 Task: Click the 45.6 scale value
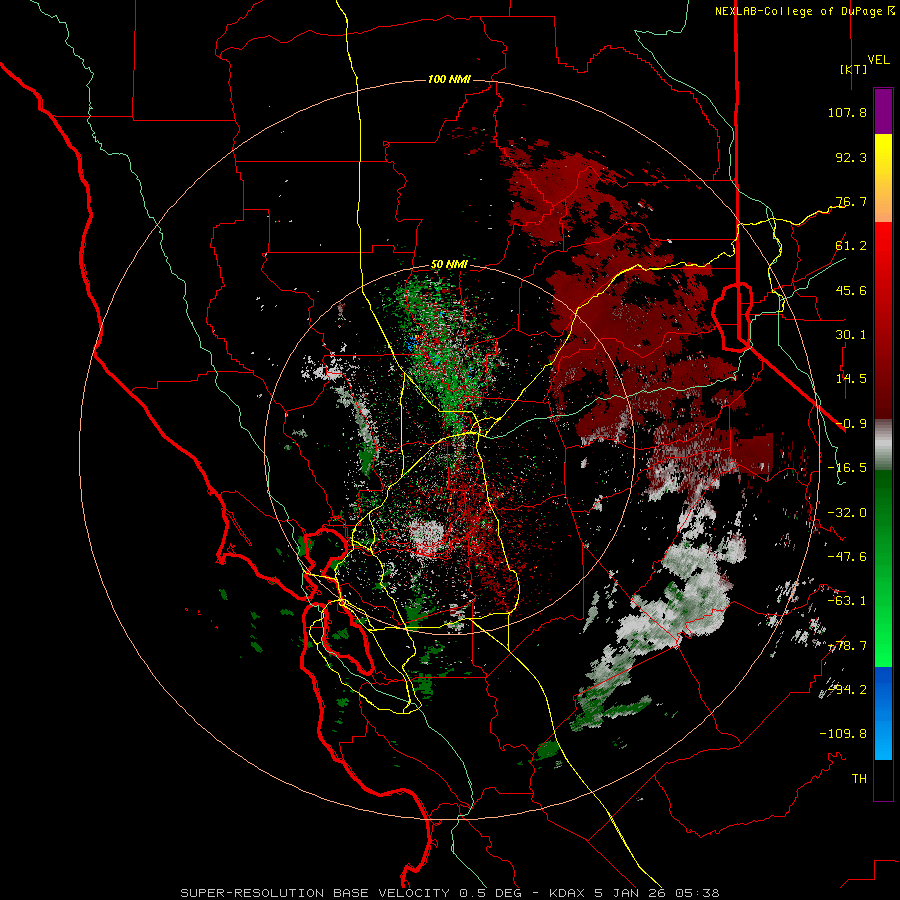click(851, 290)
